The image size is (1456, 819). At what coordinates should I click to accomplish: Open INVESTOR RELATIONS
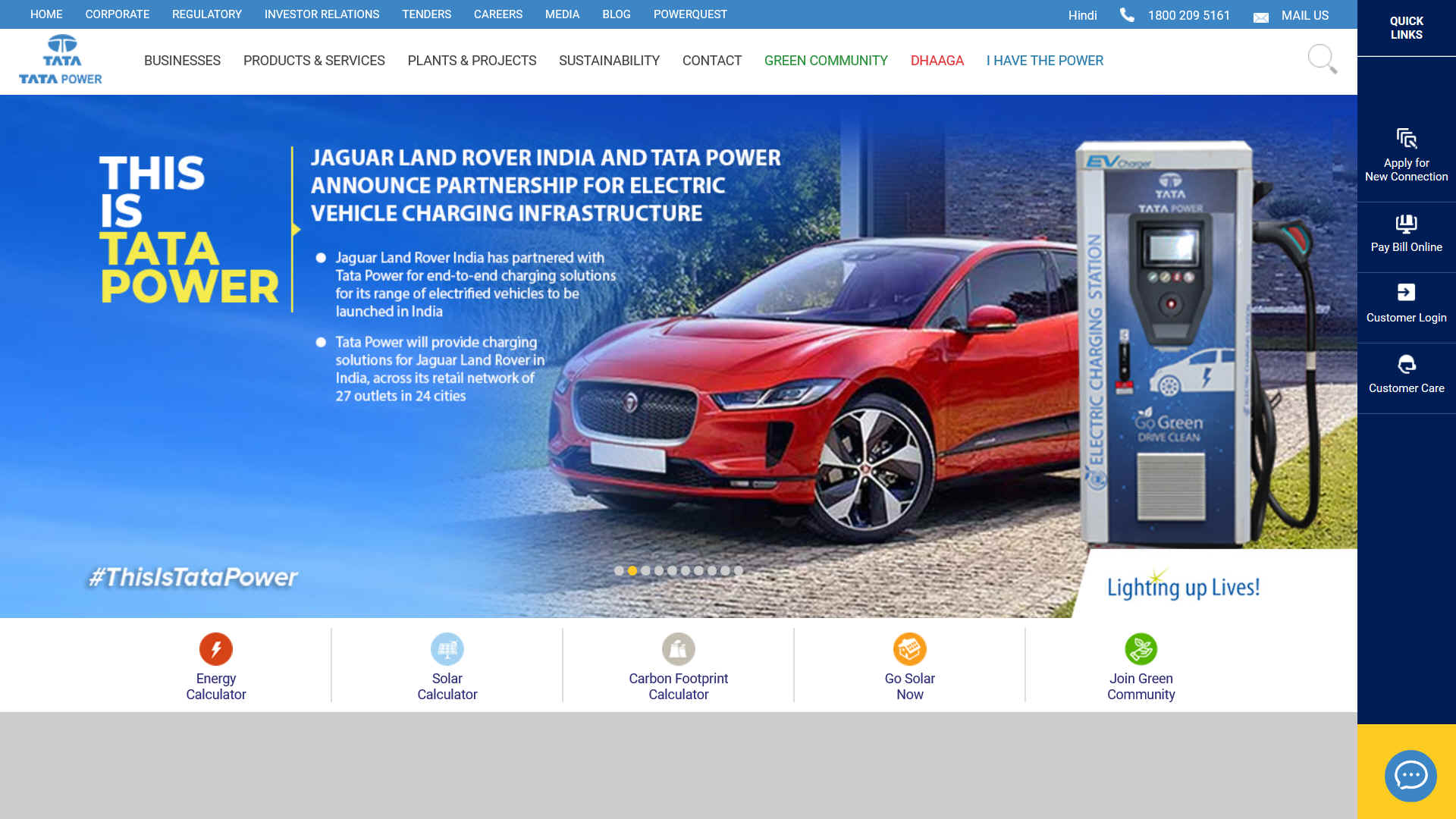(x=322, y=14)
